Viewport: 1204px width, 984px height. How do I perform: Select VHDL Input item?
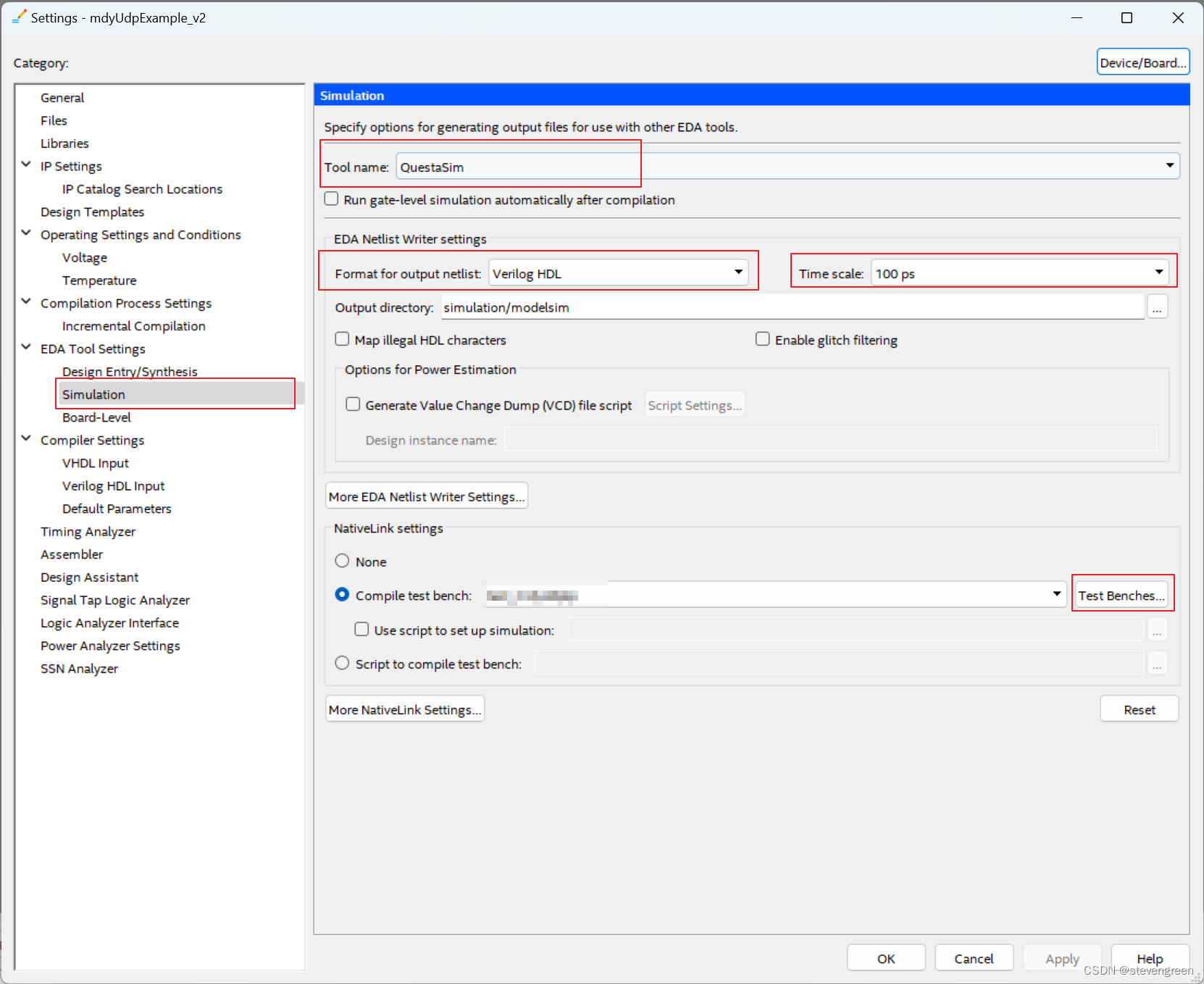coord(96,463)
